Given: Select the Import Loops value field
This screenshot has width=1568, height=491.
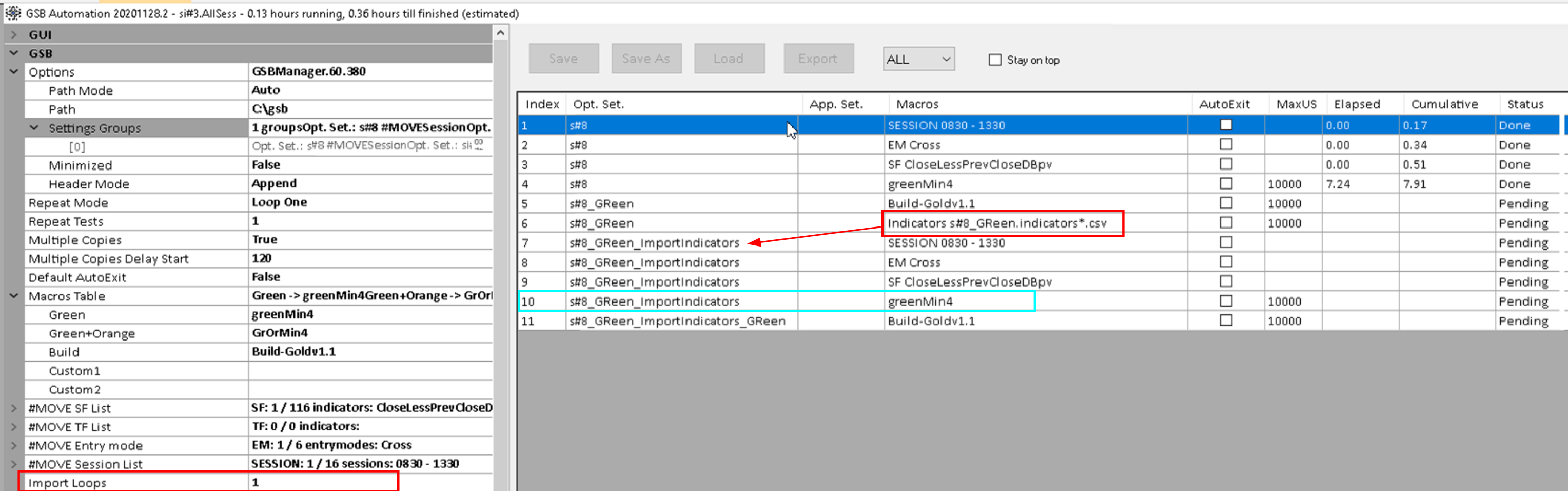Looking at the screenshot, I should click(323, 482).
